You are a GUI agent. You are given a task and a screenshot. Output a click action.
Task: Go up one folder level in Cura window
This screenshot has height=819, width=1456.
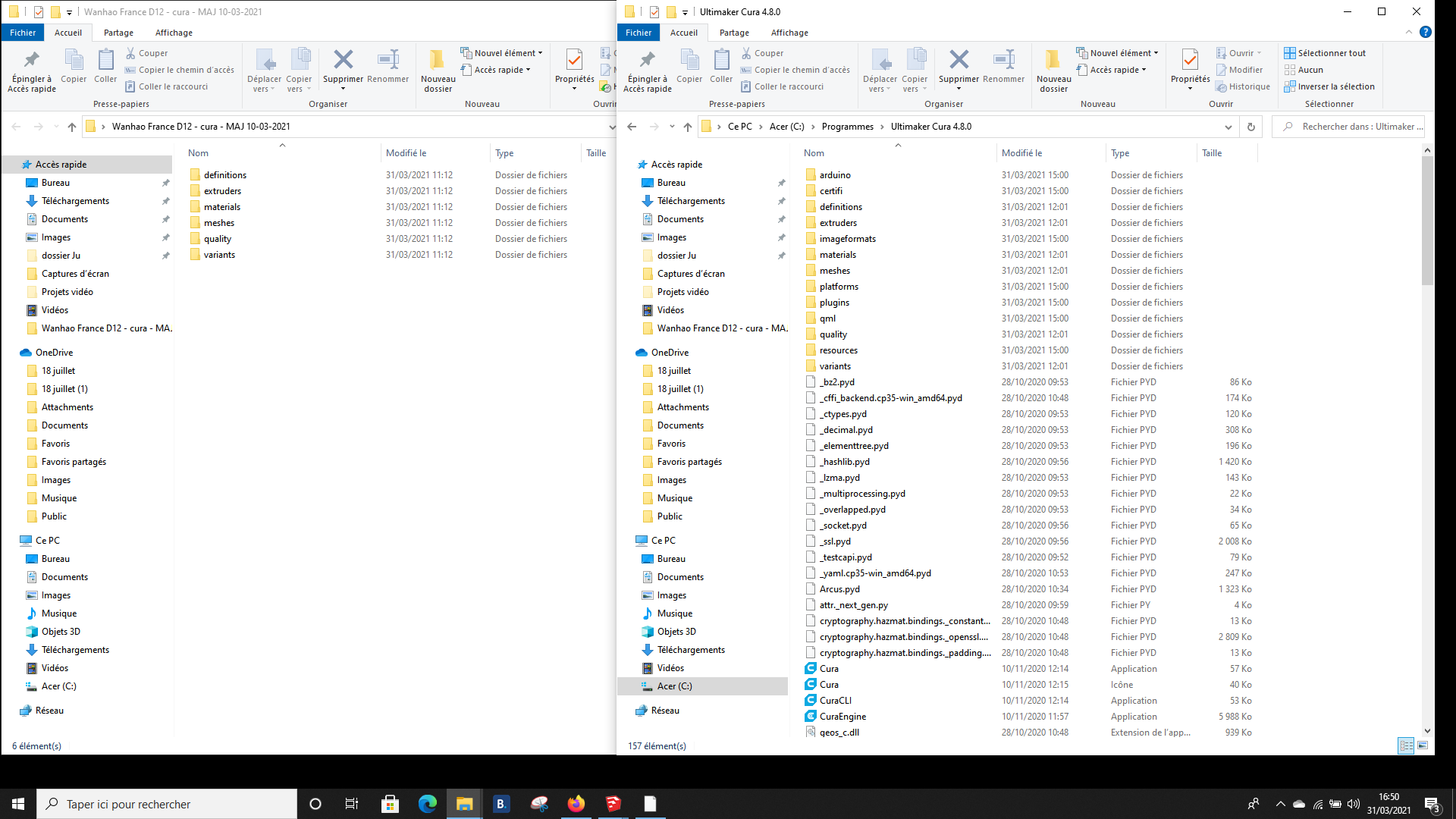[688, 127]
